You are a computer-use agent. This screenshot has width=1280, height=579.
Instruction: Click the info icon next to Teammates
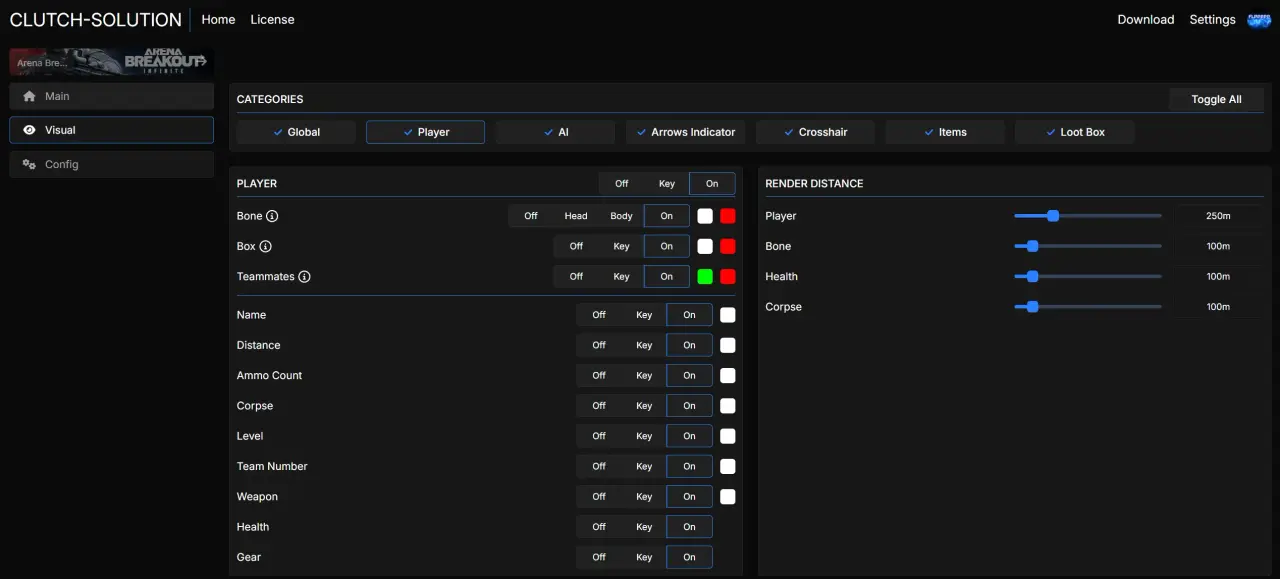(304, 277)
